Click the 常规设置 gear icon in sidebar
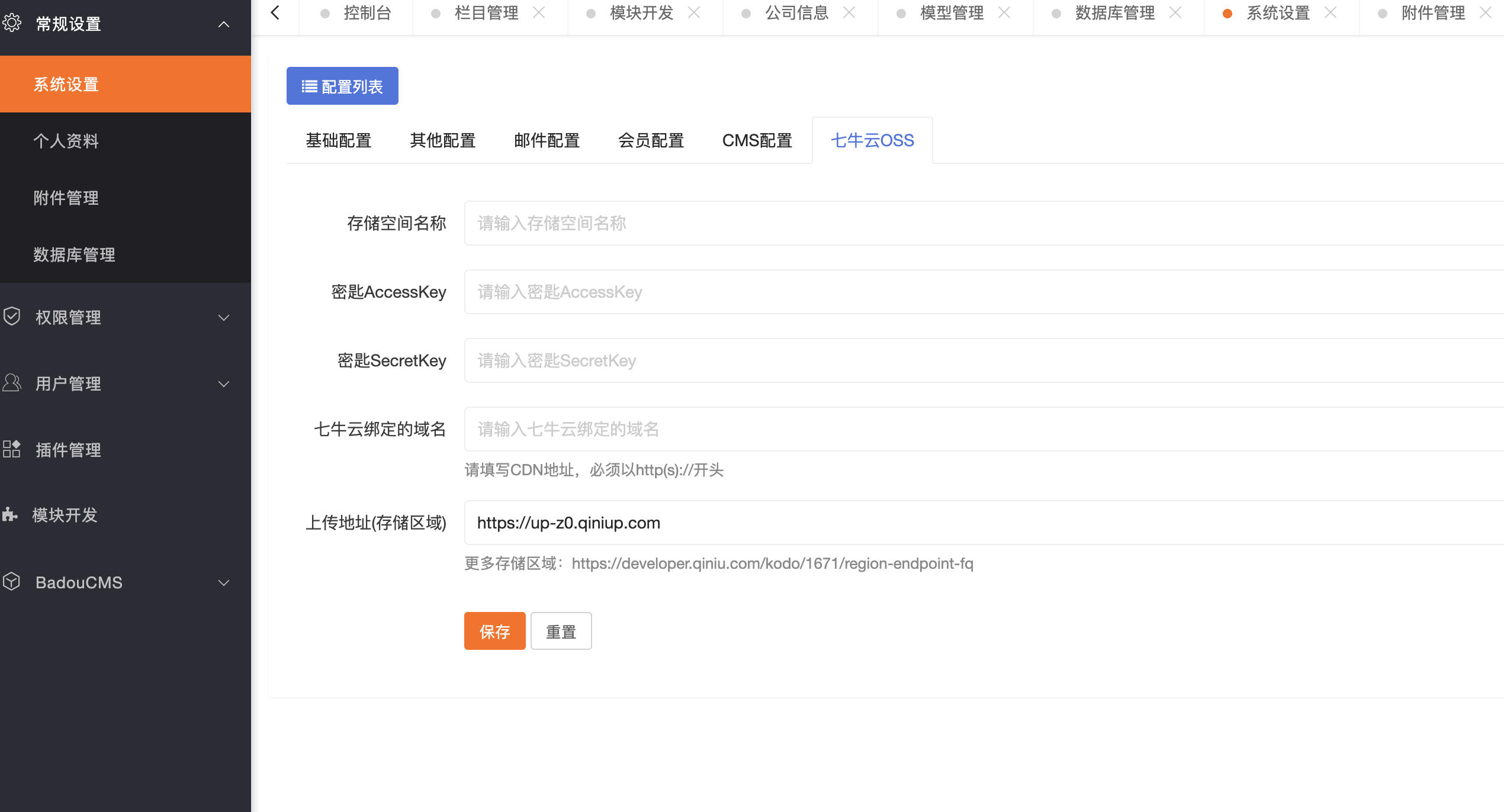The width and height of the screenshot is (1504, 812). 12,24
